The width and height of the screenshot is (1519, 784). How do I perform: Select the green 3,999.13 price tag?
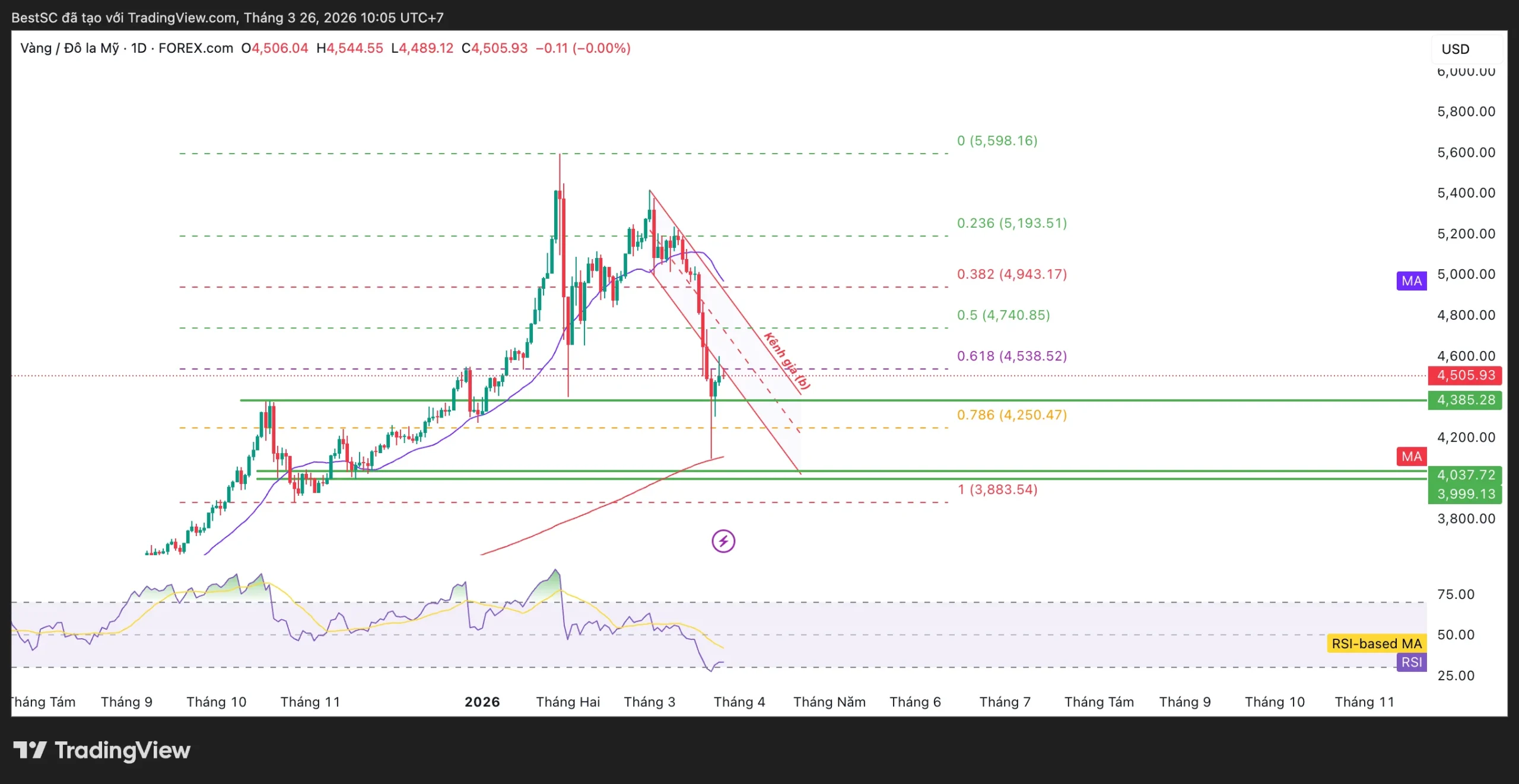point(1465,494)
